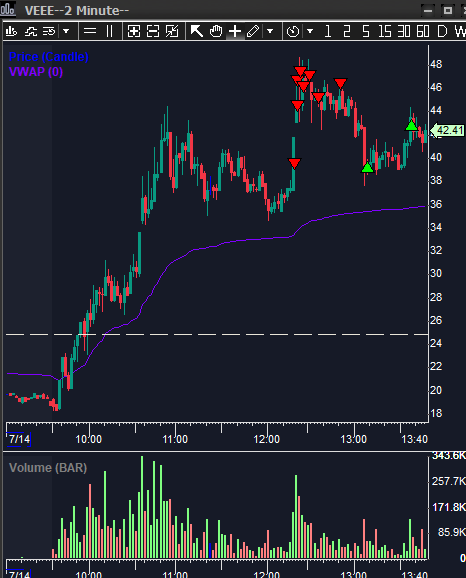Click the chart settings list icon

coord(49,31)
